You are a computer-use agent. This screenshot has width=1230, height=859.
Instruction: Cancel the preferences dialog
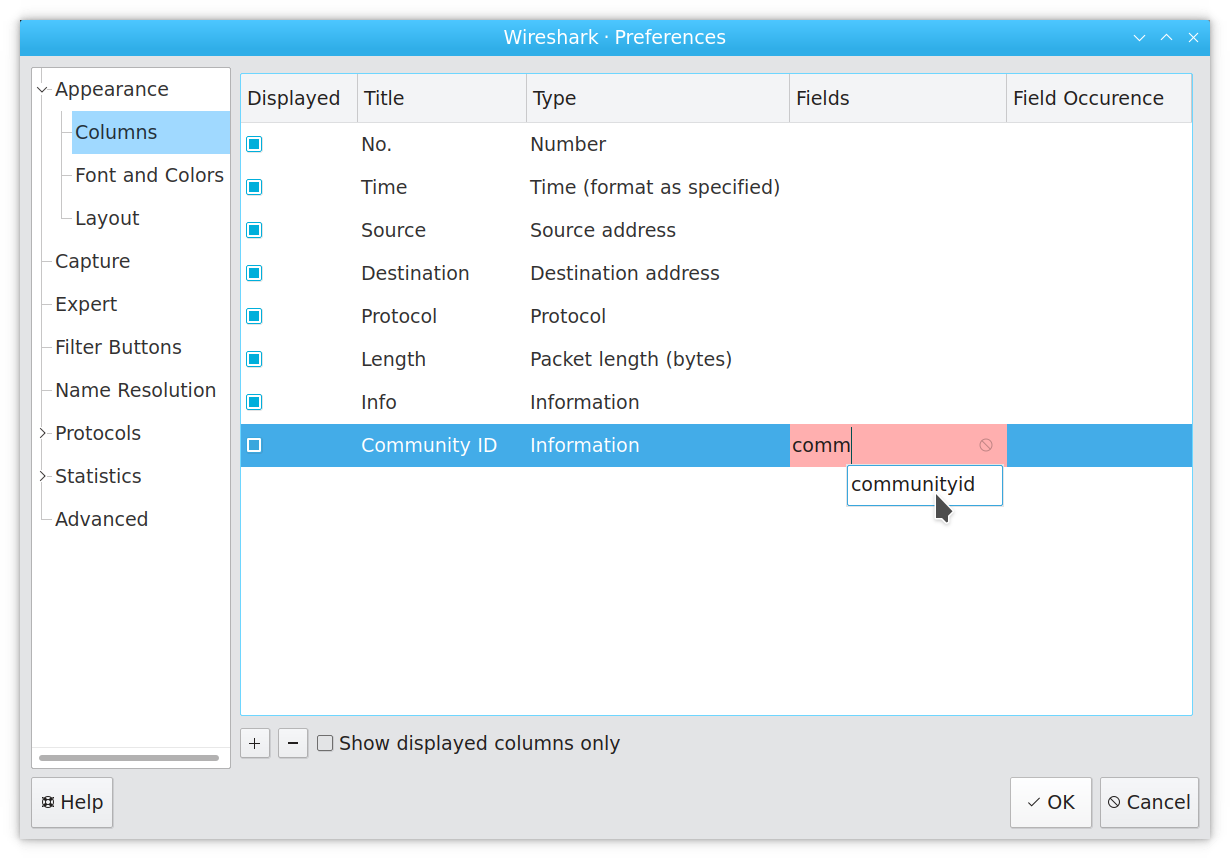pyautogui.click(x=1149, y=802)
